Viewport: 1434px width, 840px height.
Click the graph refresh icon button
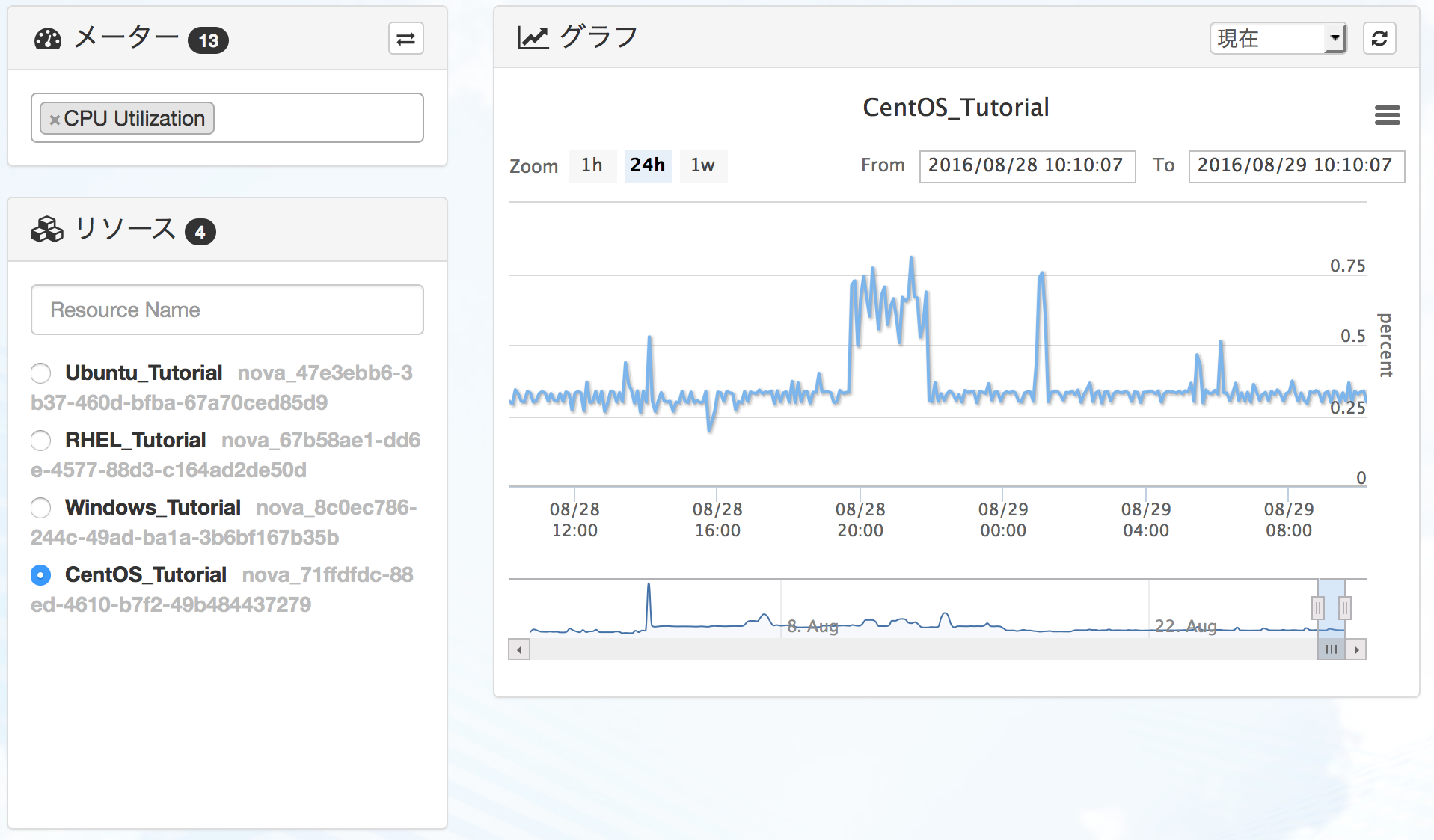[x=1379, y=38]
